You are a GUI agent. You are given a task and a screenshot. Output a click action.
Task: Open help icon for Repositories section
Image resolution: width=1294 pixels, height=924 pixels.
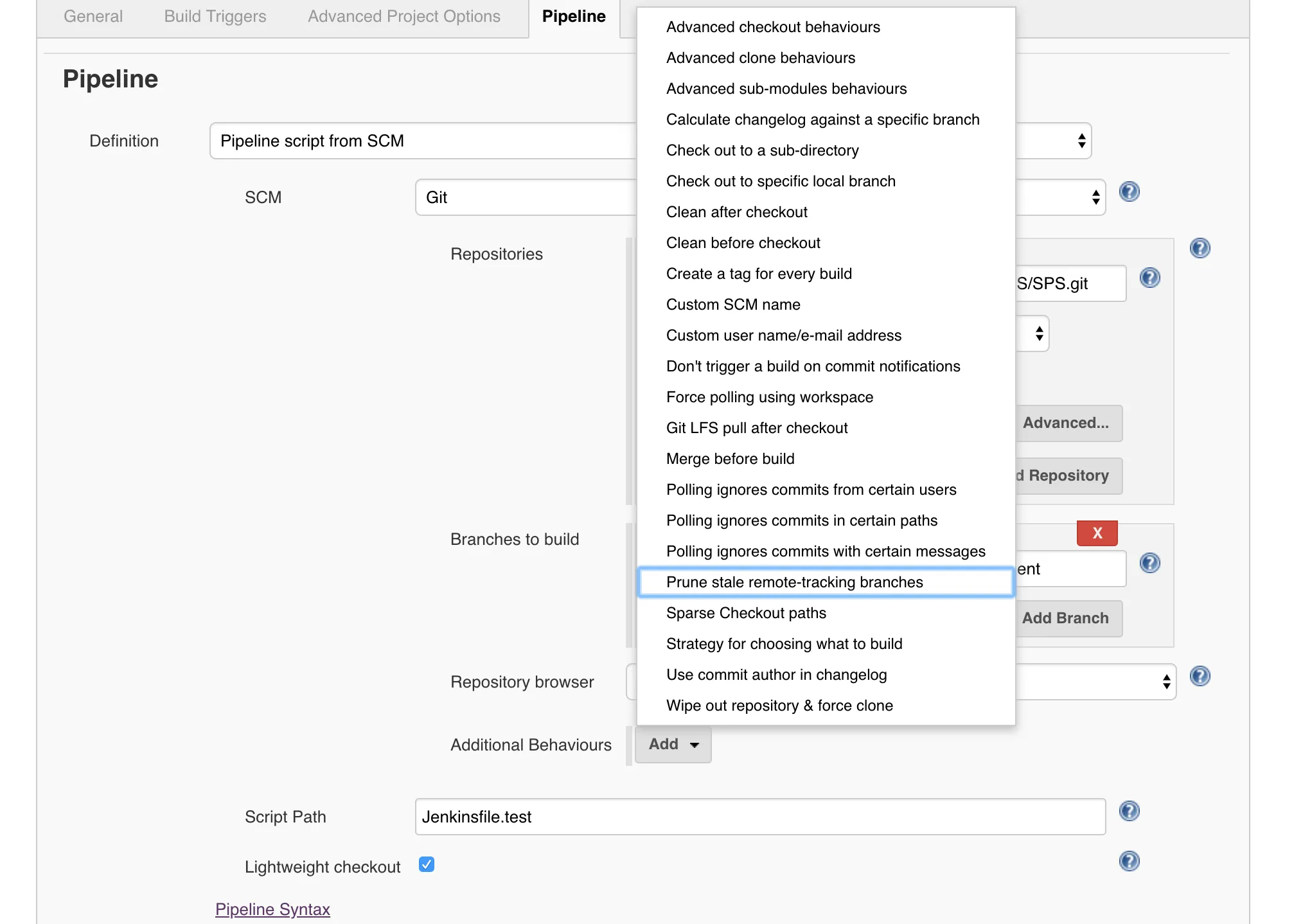(x=1200, y=248)
